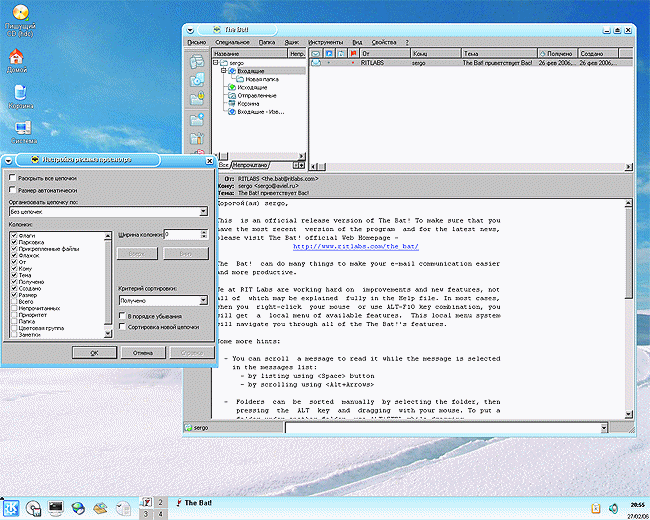Open the Корзина desktop trash icon
Screen dimensions: 650x520
20,92
